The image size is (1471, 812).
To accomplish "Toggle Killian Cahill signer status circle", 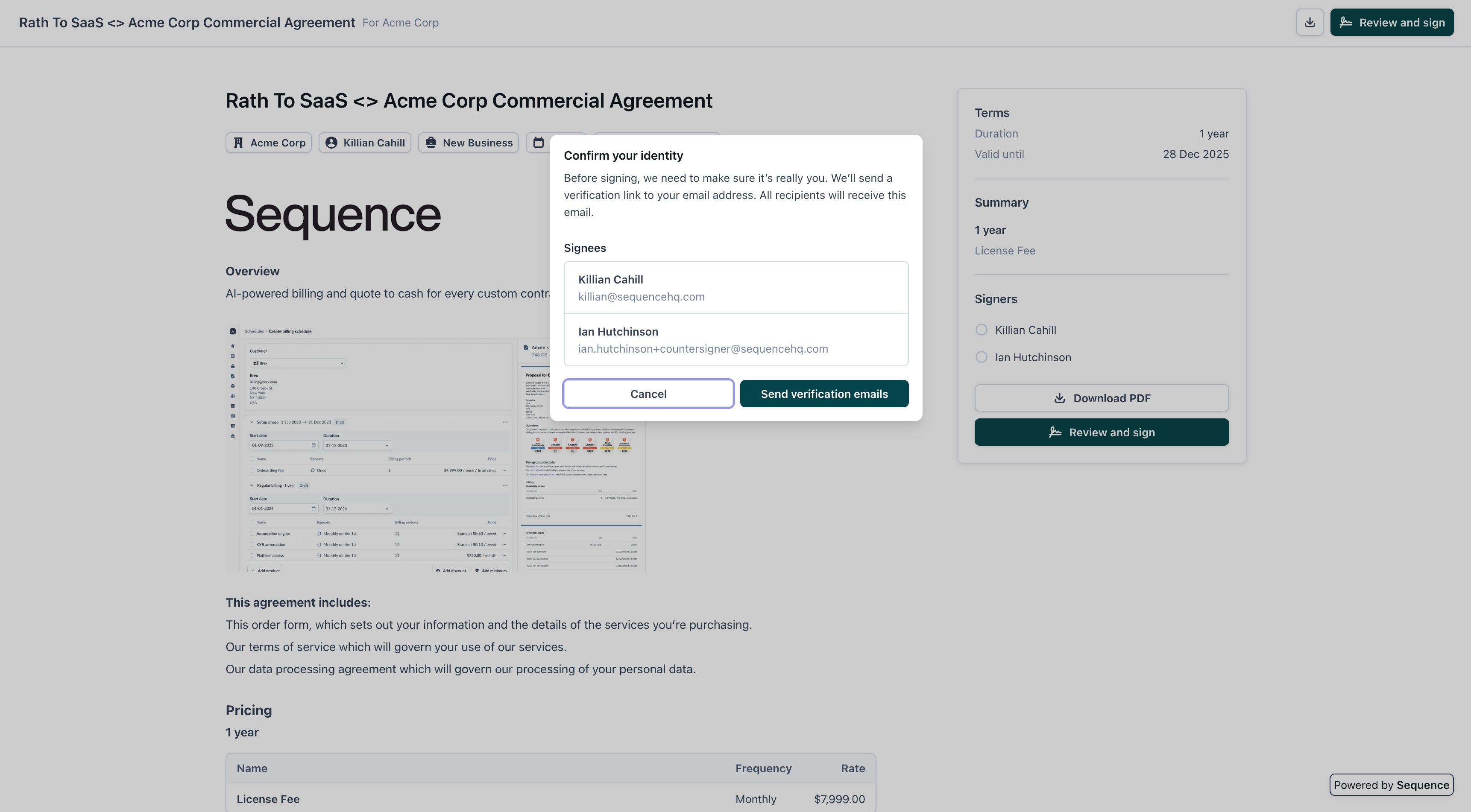I will (981, 330).
